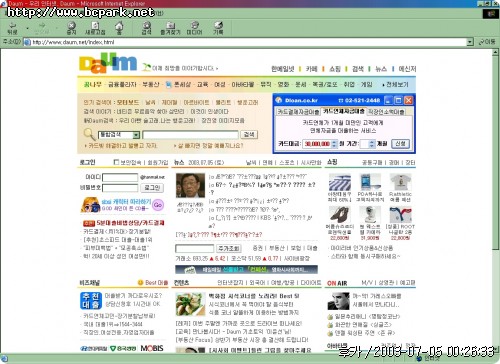Open the Best 대출 link in 비즈채널
Screen dimensions: 500x364
pos(153,283)
